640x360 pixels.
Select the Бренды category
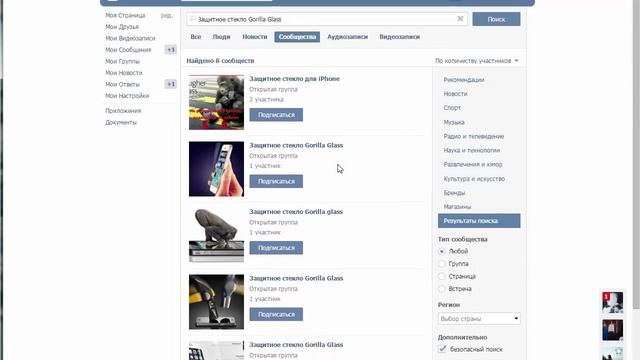[x=454, y=193]
